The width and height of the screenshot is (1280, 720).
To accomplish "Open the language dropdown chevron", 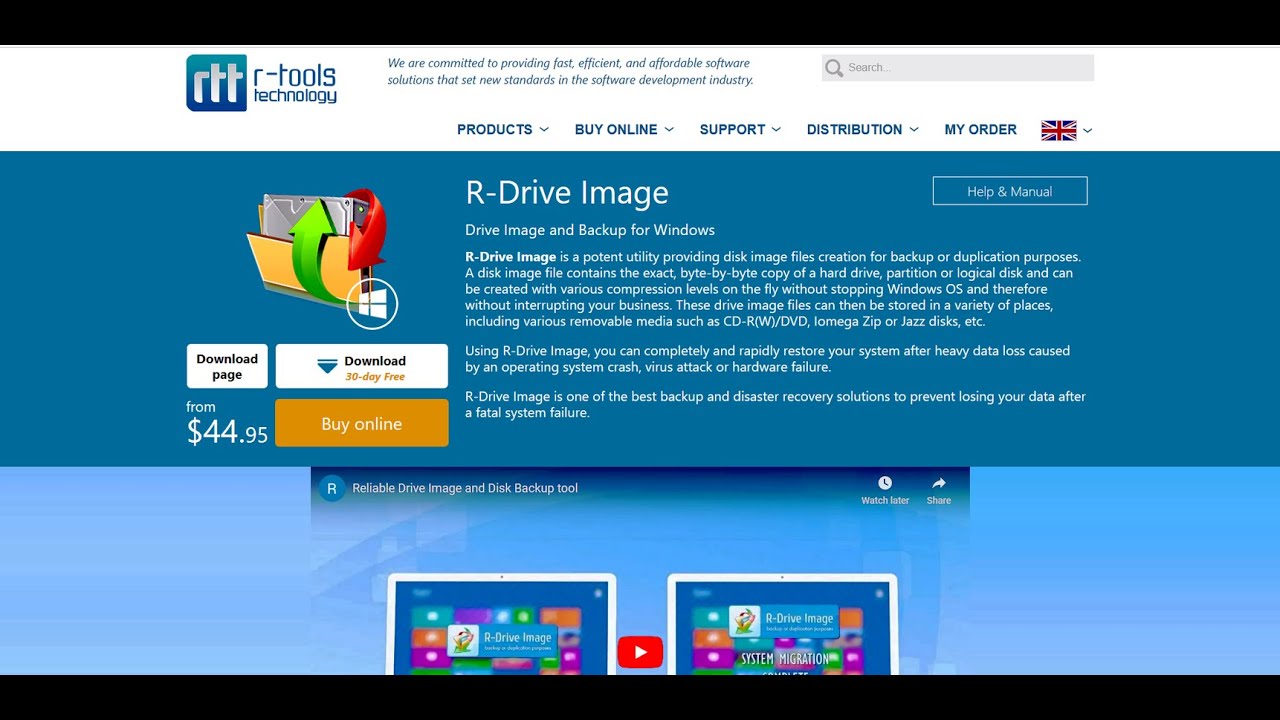I will click(1088, 130).
